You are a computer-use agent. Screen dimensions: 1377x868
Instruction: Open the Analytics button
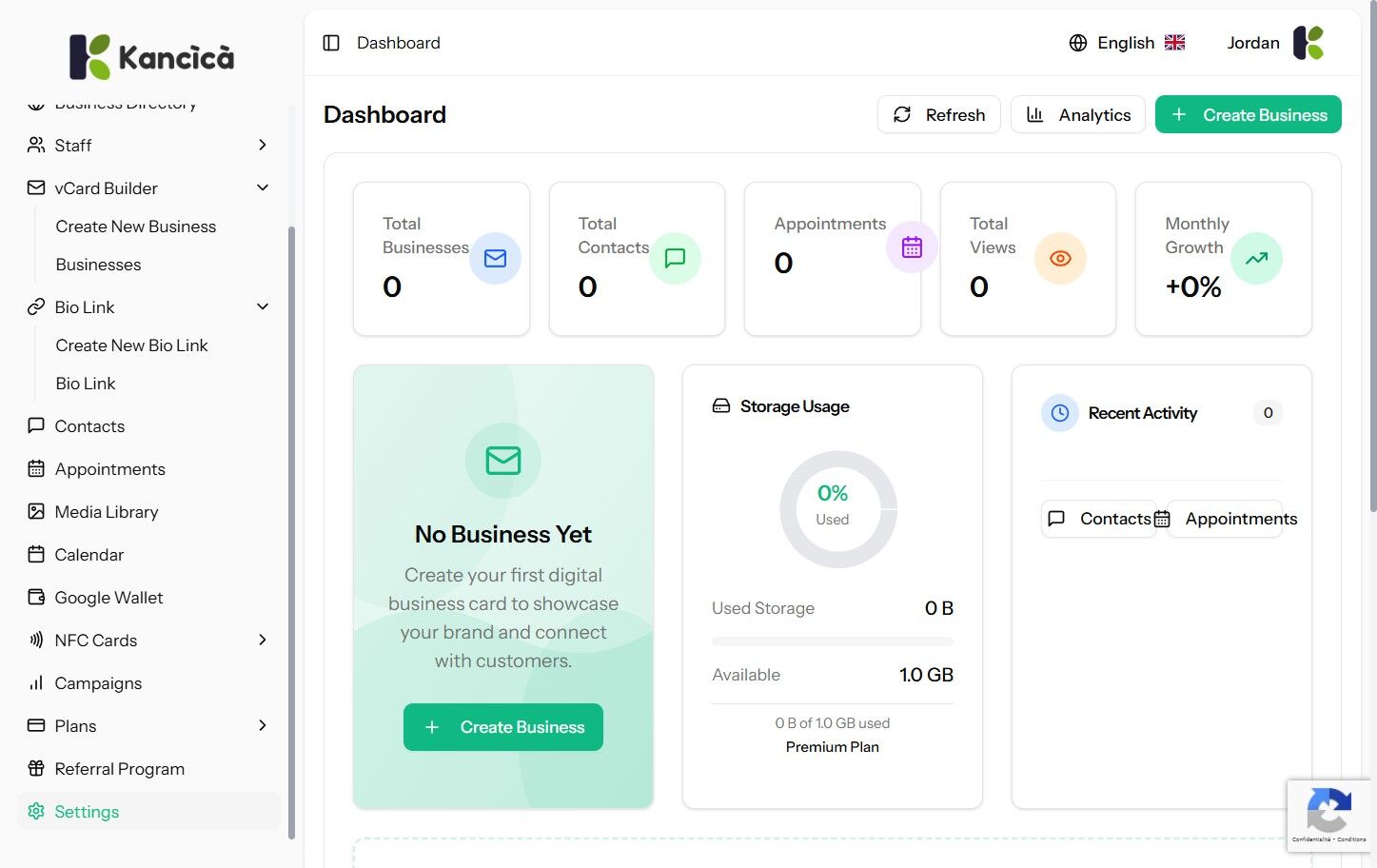[x=1077, y=114]
